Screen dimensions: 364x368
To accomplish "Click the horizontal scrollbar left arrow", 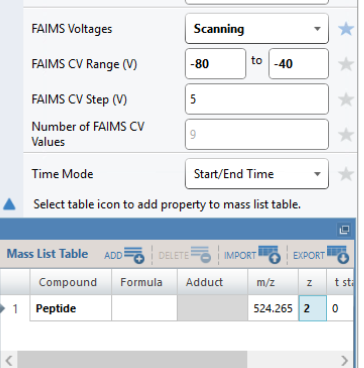I will (9, 360).
